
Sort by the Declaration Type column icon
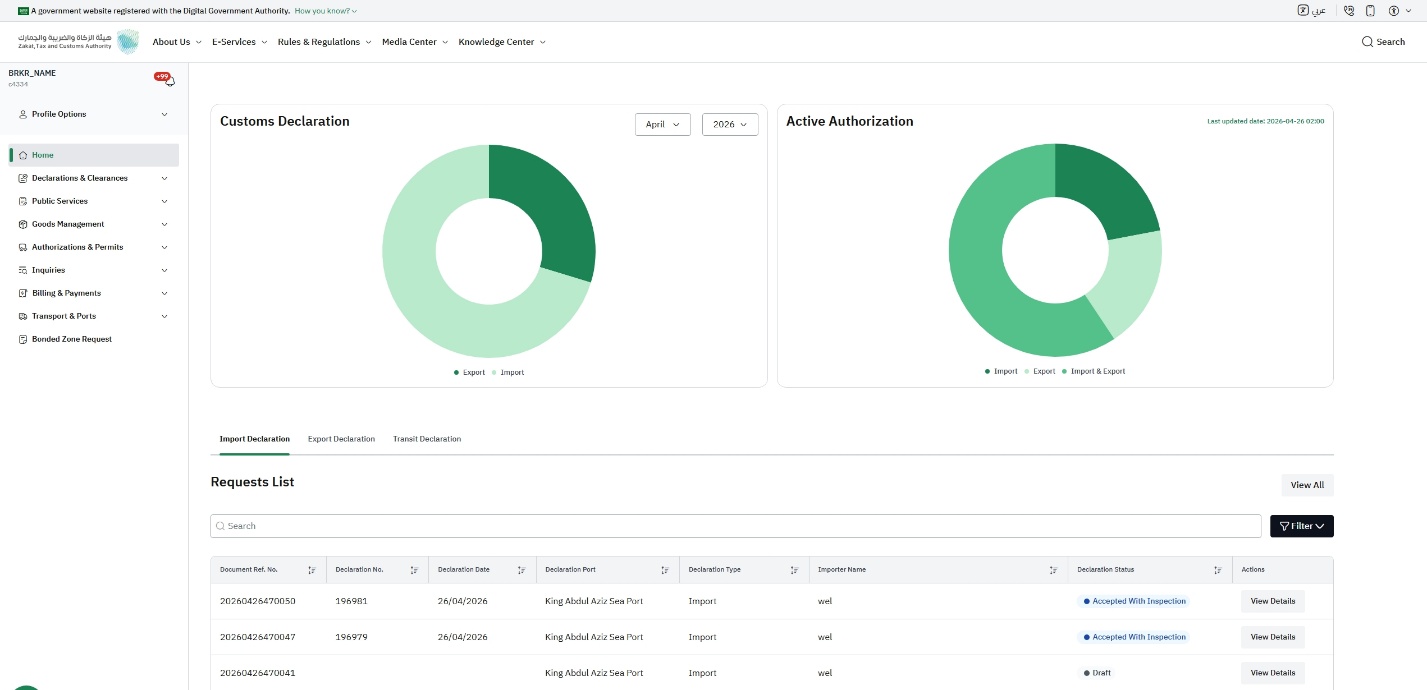(x=794, y=570)
